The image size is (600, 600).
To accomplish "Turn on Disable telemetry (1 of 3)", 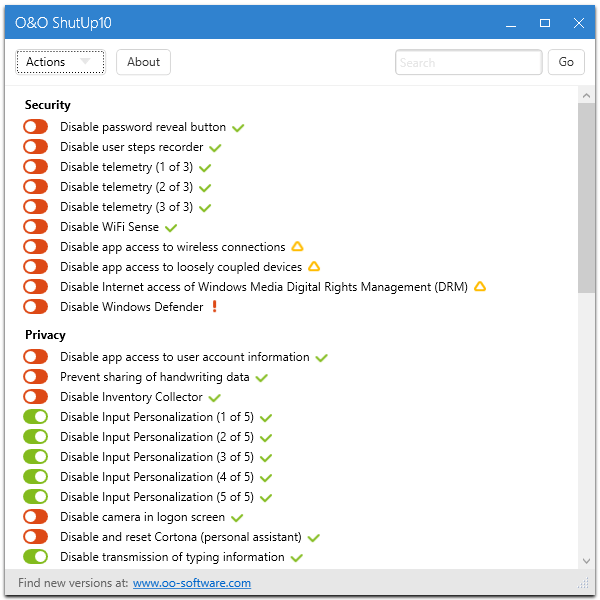I will click(x=36, y=167).
